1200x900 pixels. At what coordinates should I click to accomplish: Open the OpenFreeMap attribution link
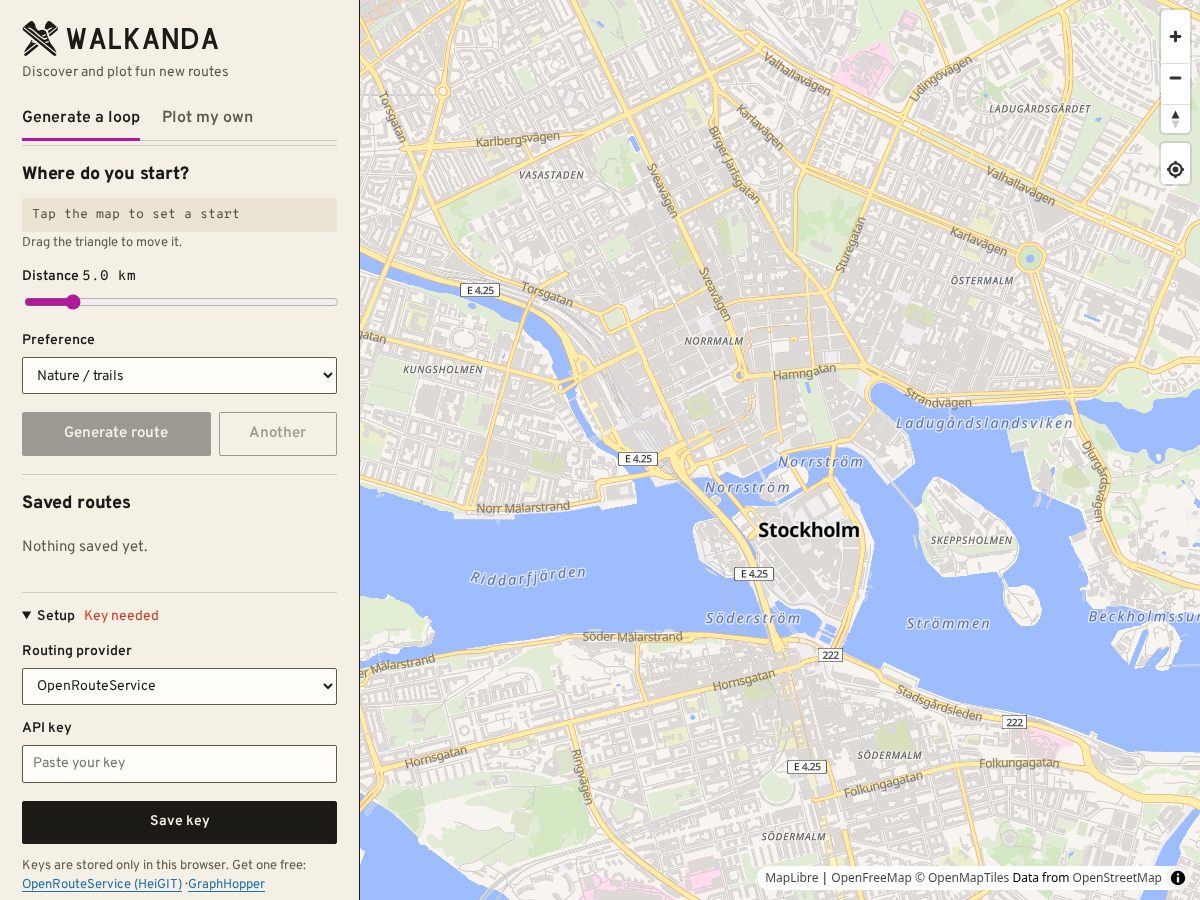coord(871,878)
